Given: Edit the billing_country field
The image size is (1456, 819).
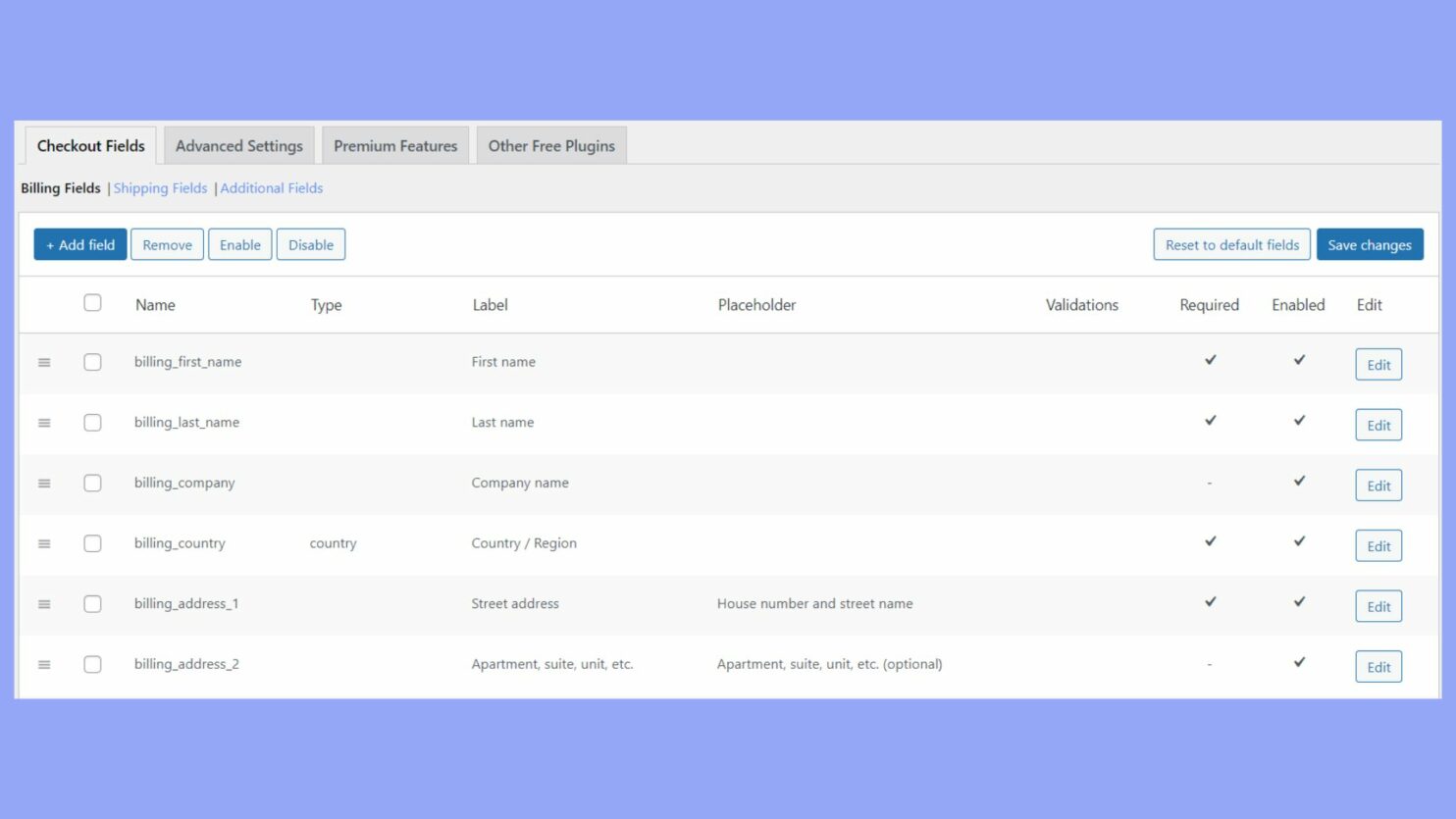Looking at the screenshot, I should [x=1378, y=545].
